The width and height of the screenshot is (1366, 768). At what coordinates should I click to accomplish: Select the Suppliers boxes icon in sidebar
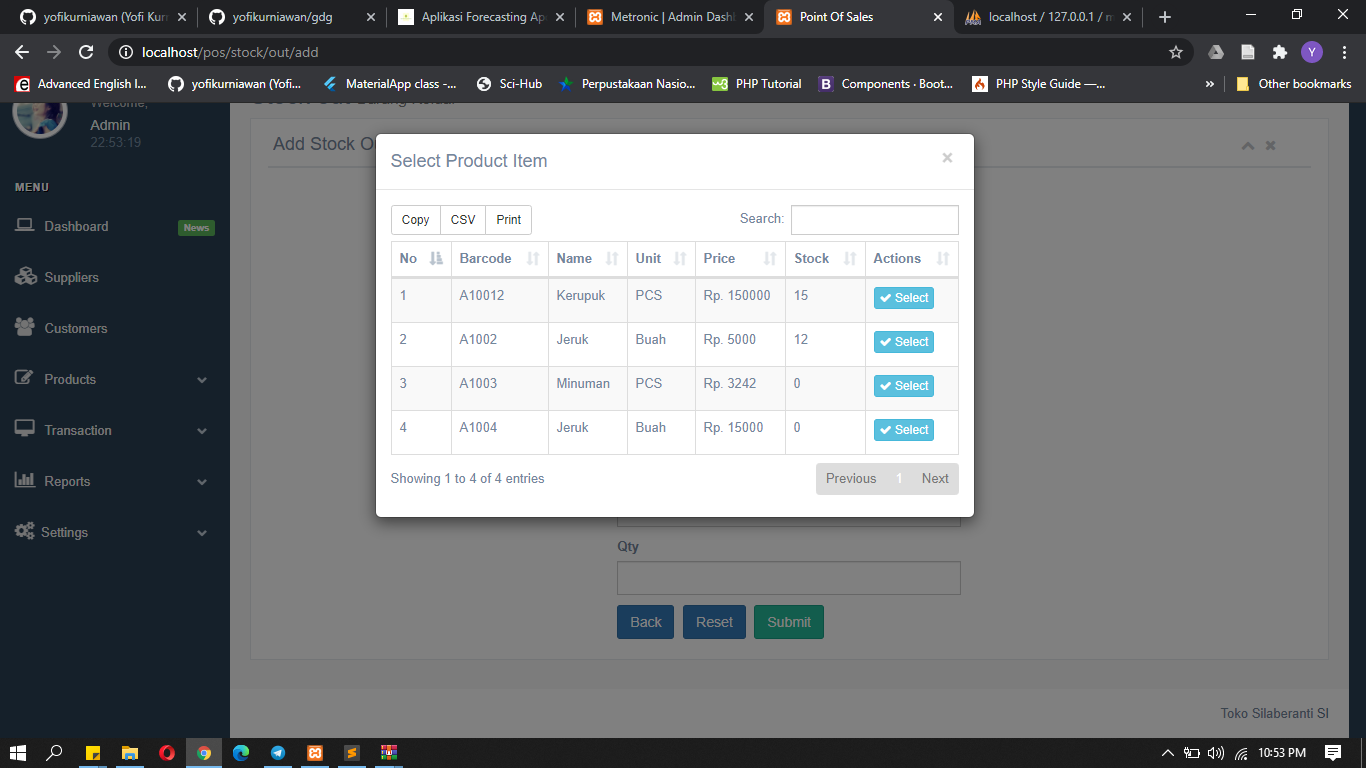pos(24,276)
